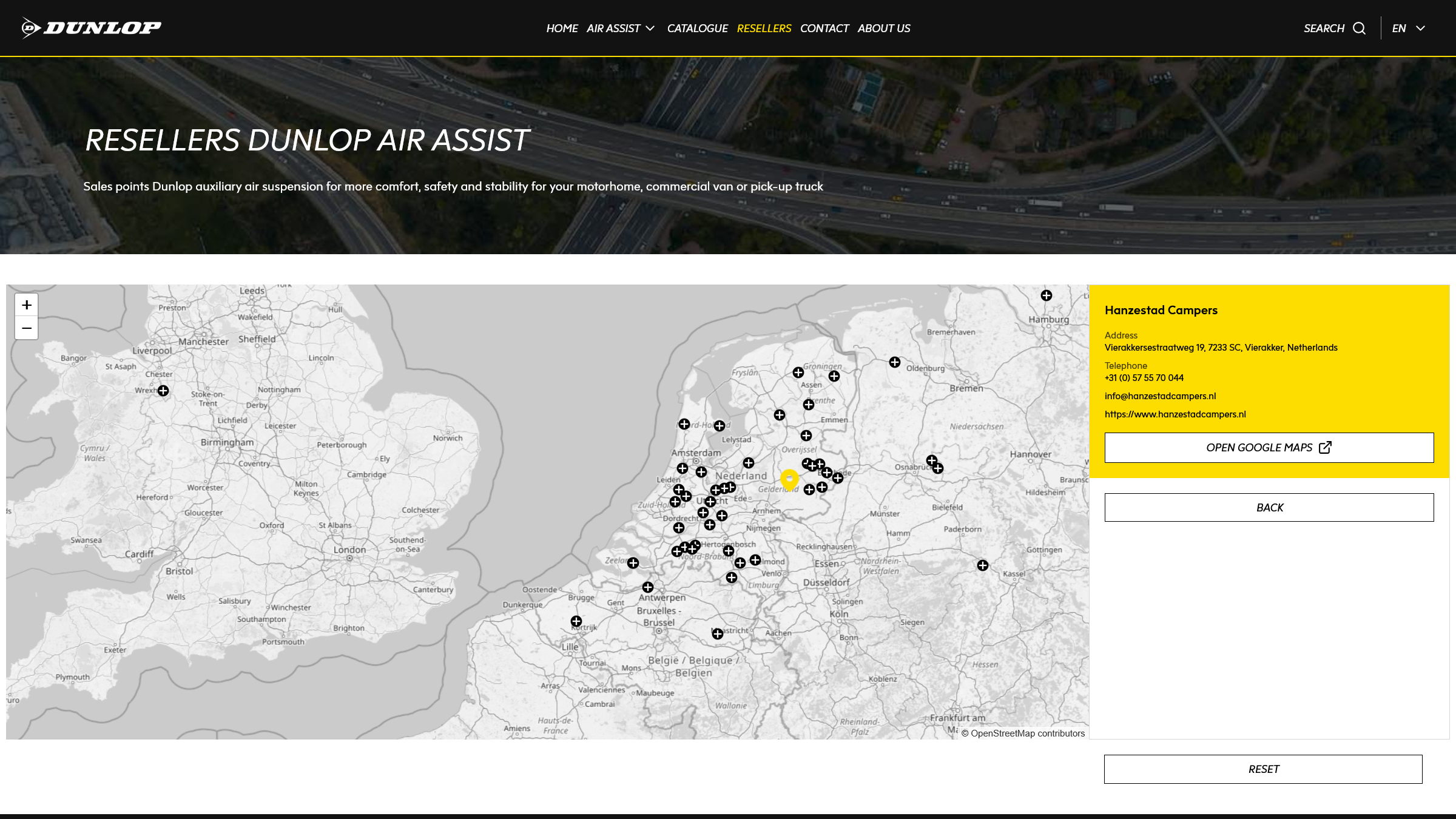This screenshot has height=819, width=1456.
Task: Open the Catalogue menu item
Action: coord(697,29)
